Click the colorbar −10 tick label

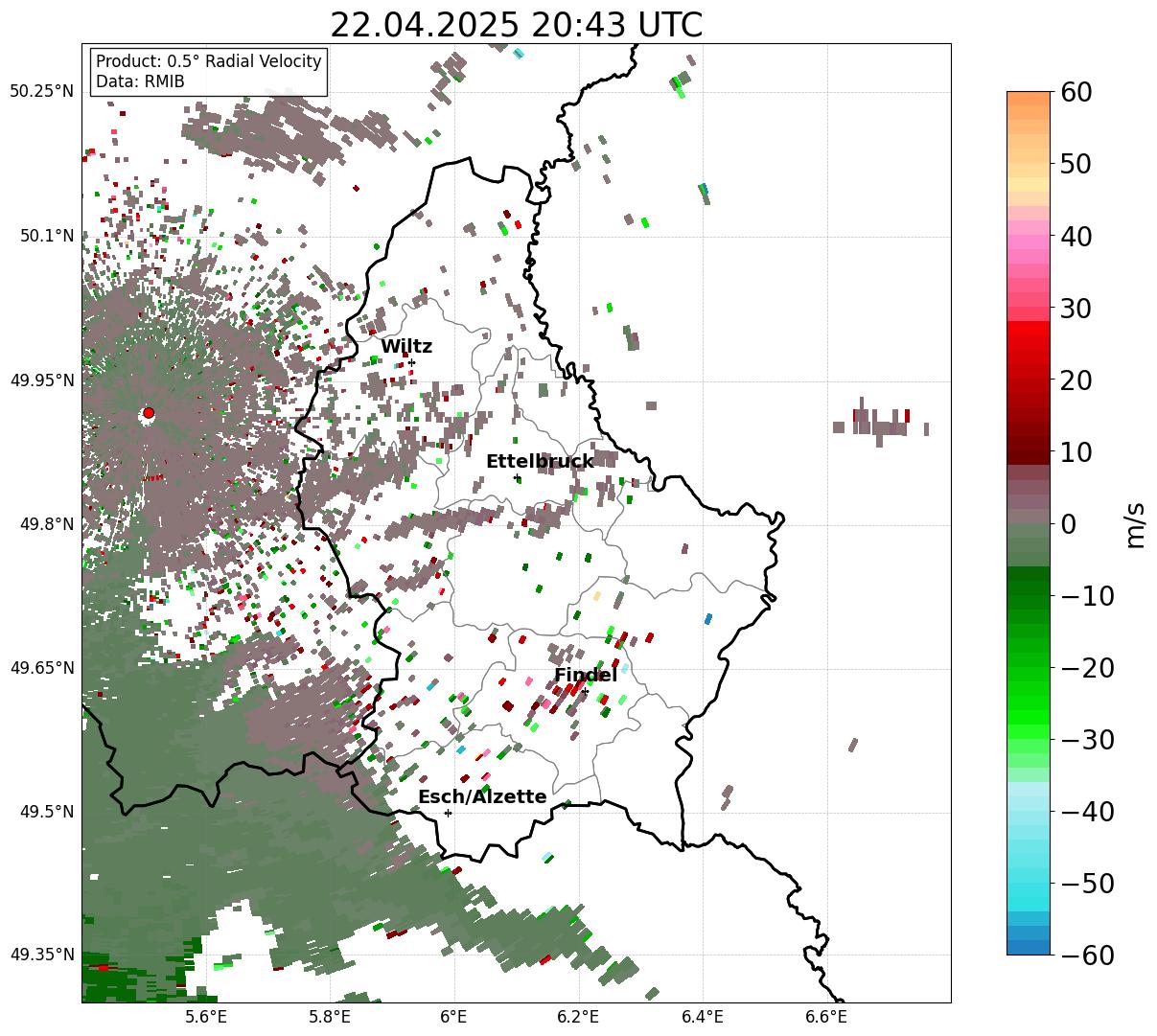click(1087, 595)
